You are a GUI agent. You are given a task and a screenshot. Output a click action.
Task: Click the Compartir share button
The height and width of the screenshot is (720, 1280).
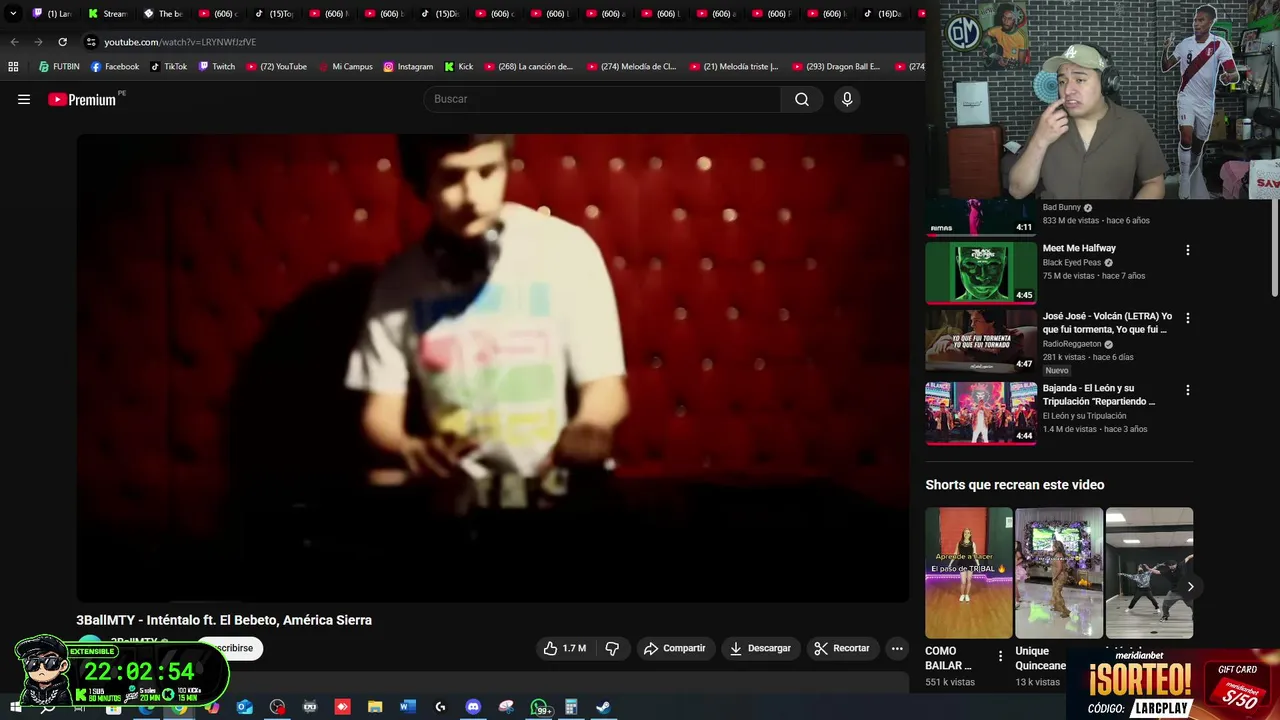(675, 648)
